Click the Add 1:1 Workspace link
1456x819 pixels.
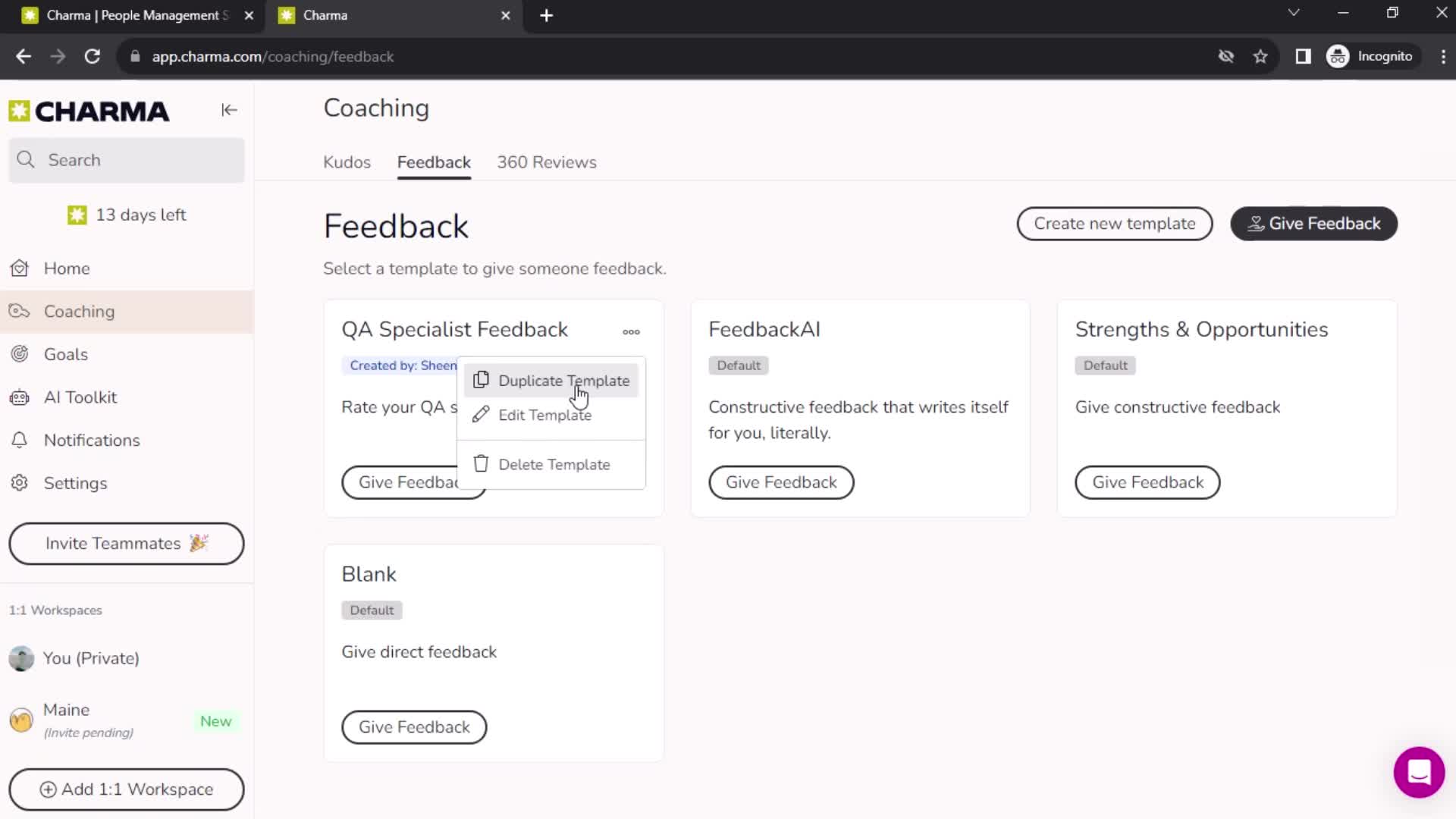(x=126, y=789)
